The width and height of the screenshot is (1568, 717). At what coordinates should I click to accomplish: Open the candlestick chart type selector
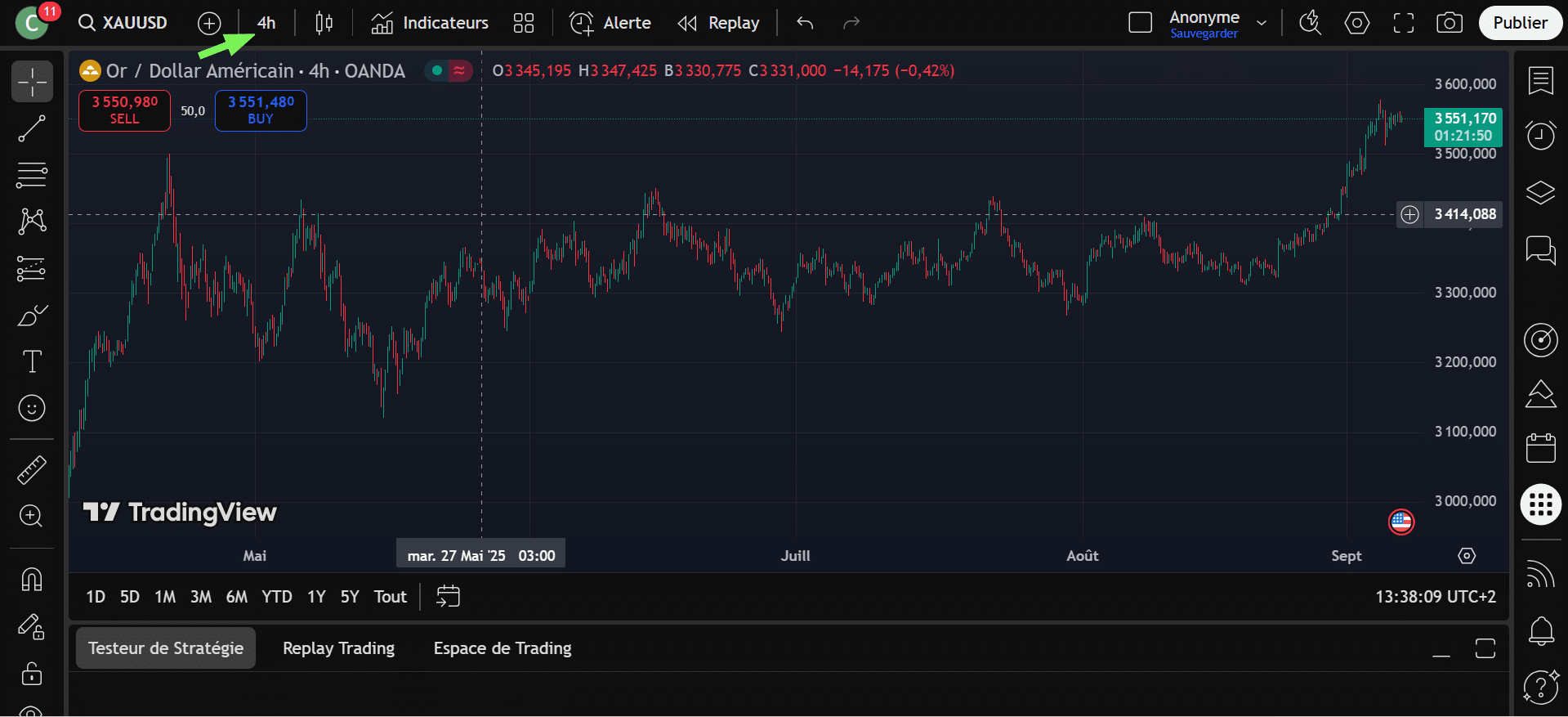pos(324,23)
